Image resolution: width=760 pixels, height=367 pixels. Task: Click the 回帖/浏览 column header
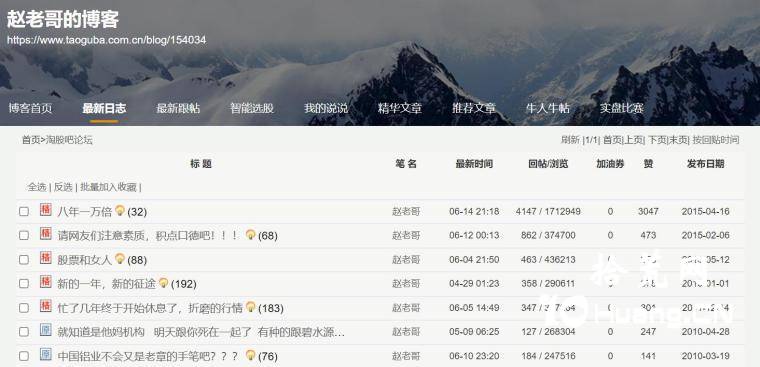click(548, 164)
